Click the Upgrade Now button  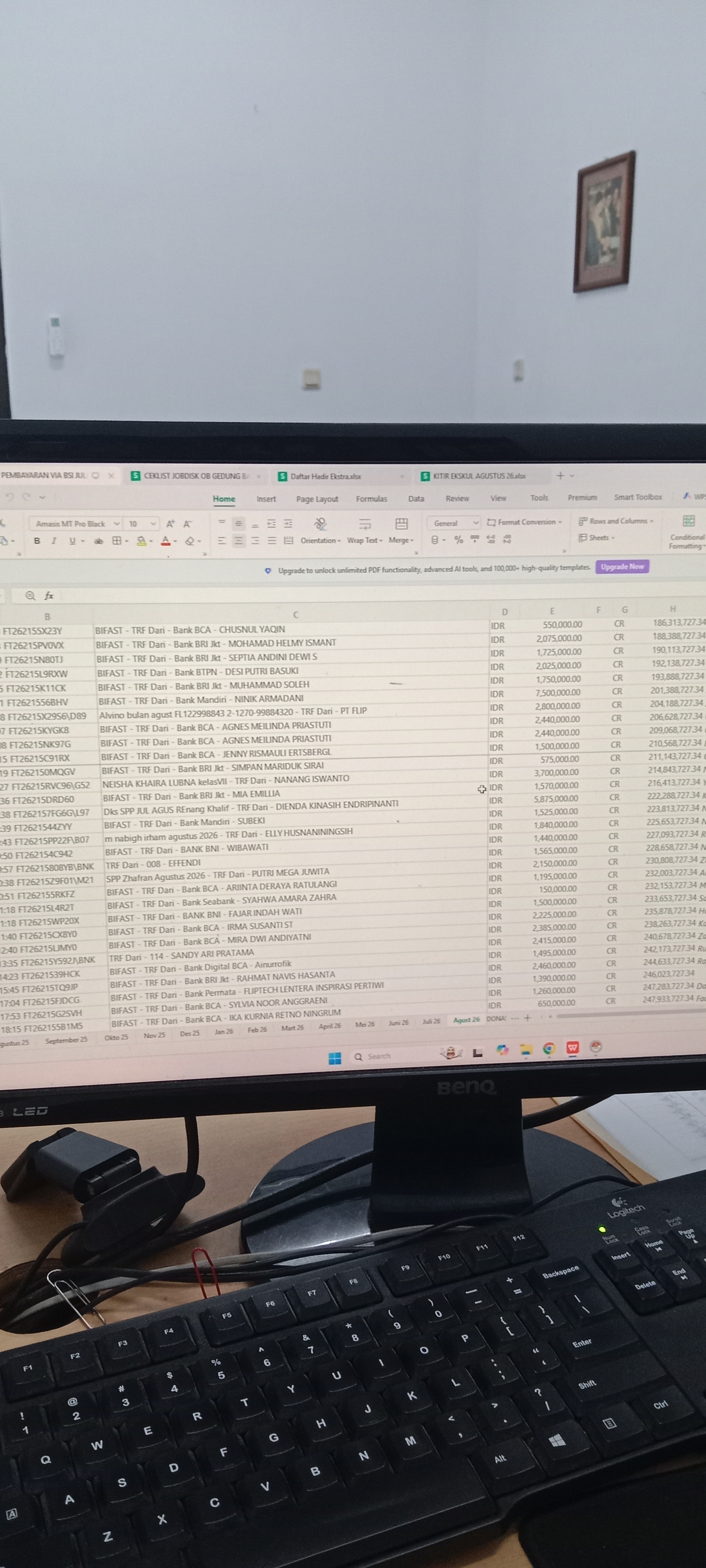click(622, 567)
